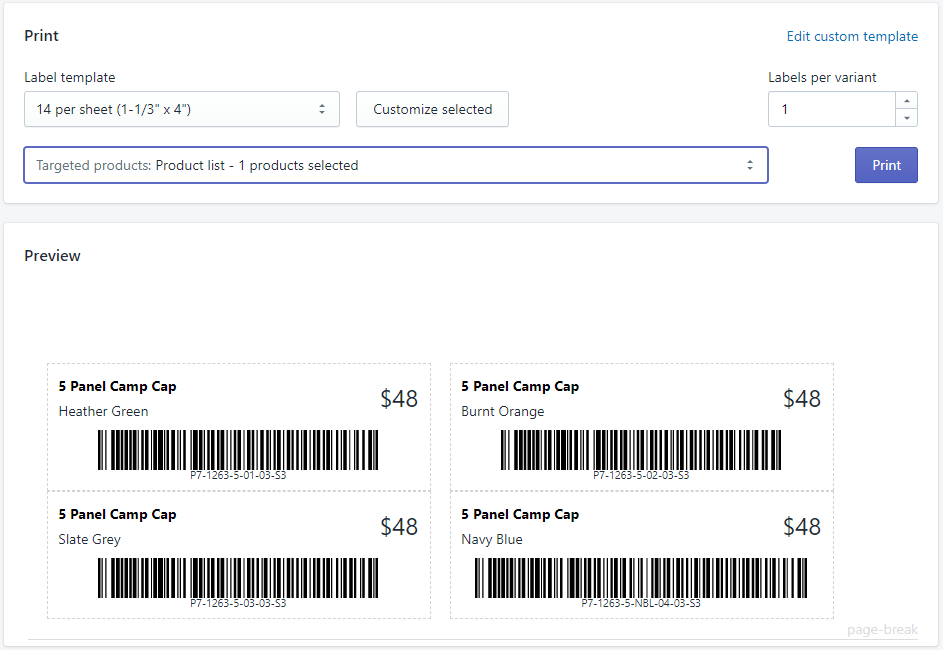This screenshot has height=650, width=943.
Task: Click the 5 Panel Camp Cap title above Heather Green
Action: [x=117, y=387]
